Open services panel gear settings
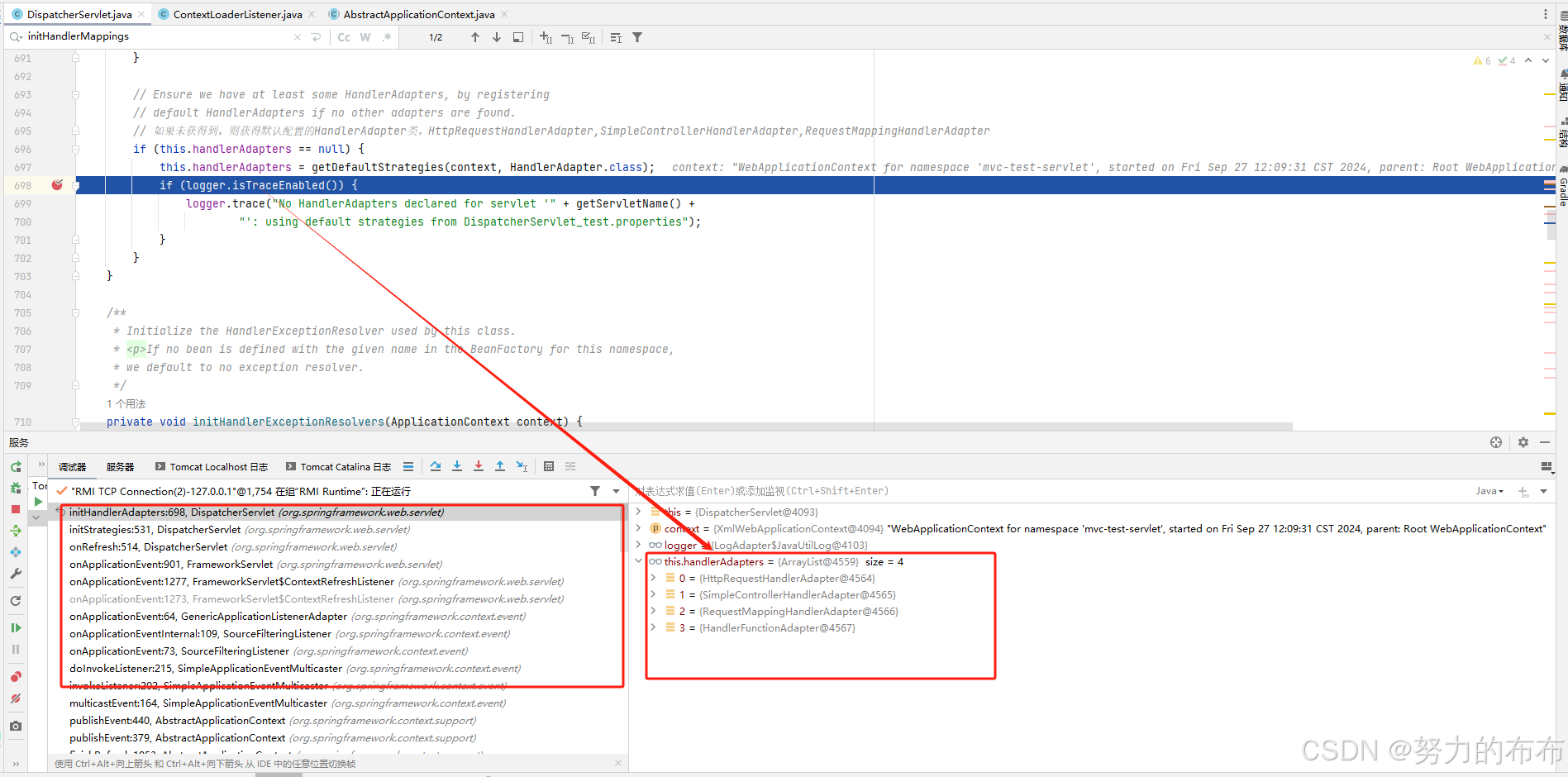This screenshot has height=777, width=1568. (x=1523, y=442)
